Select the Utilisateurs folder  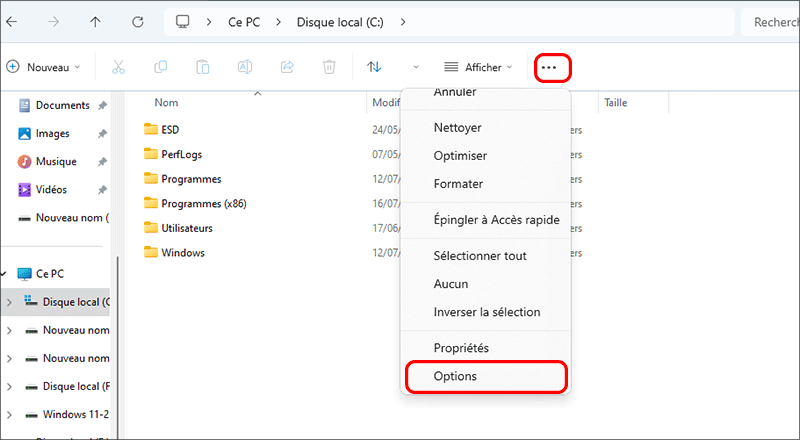click(187, 228)
